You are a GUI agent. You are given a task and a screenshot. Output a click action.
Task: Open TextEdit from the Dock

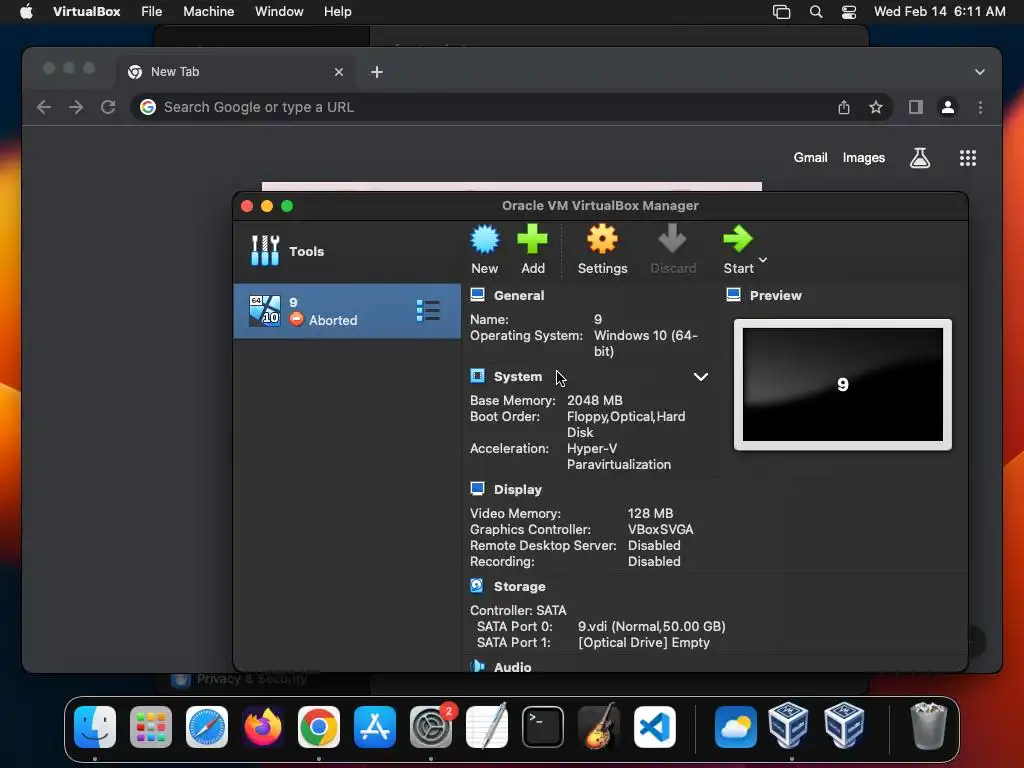point(487,726)
